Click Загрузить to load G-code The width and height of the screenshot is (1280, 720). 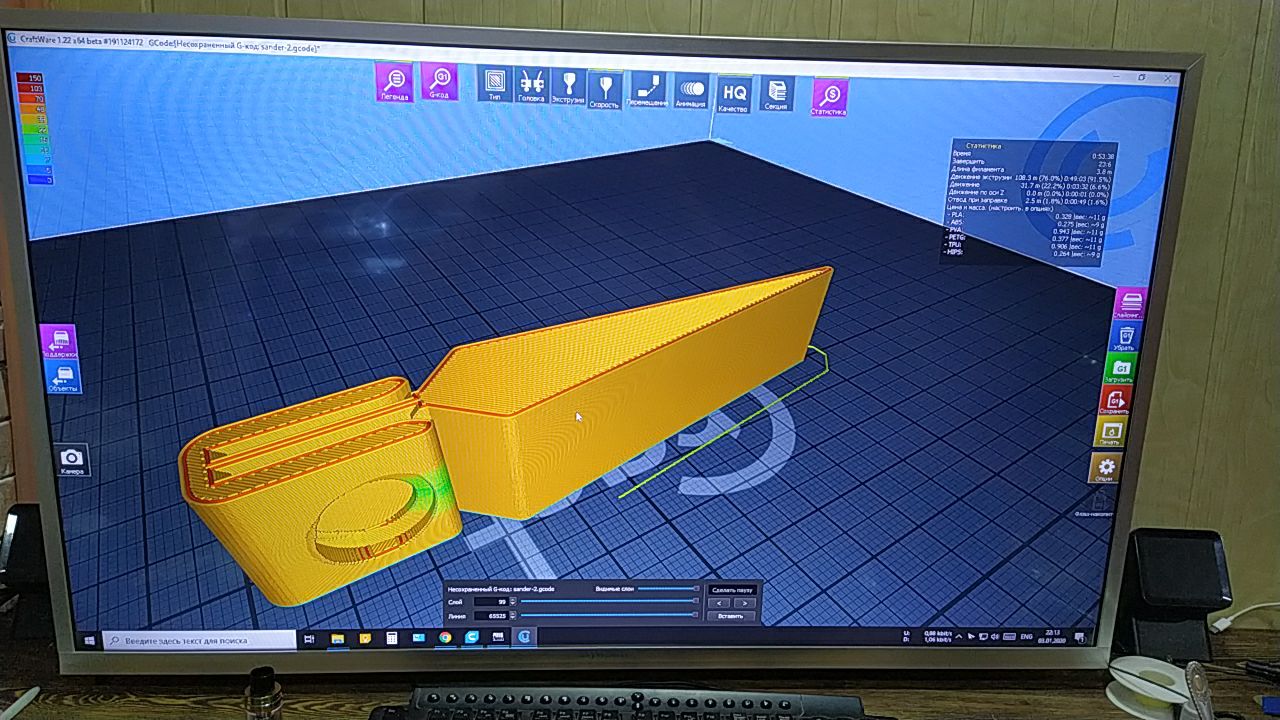[1119, 368]
